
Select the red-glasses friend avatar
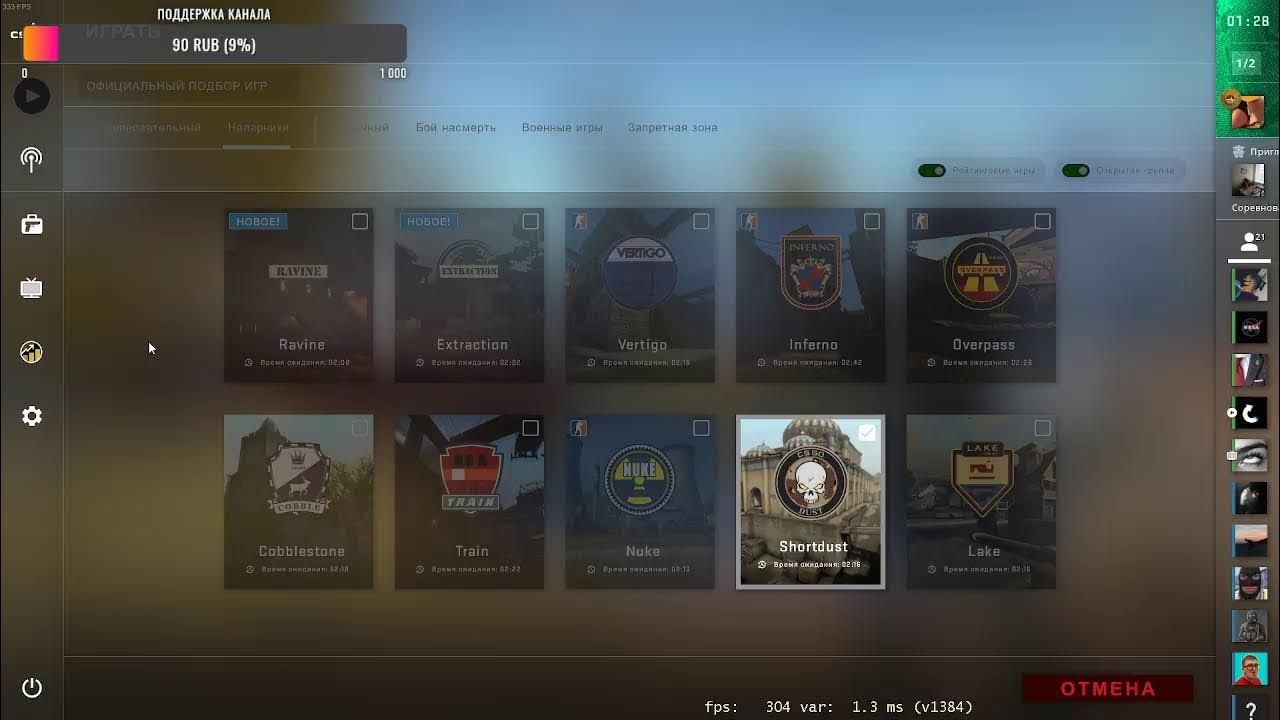[x=1250, y=668]
